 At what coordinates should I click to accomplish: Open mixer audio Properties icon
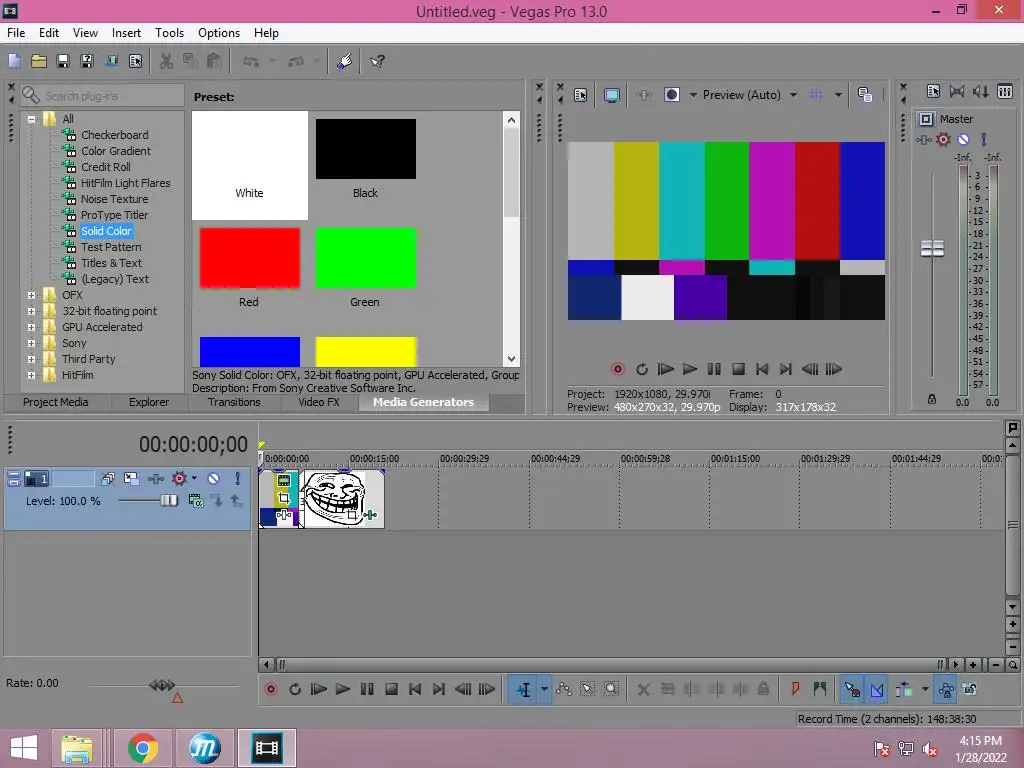tap(933, 91)
